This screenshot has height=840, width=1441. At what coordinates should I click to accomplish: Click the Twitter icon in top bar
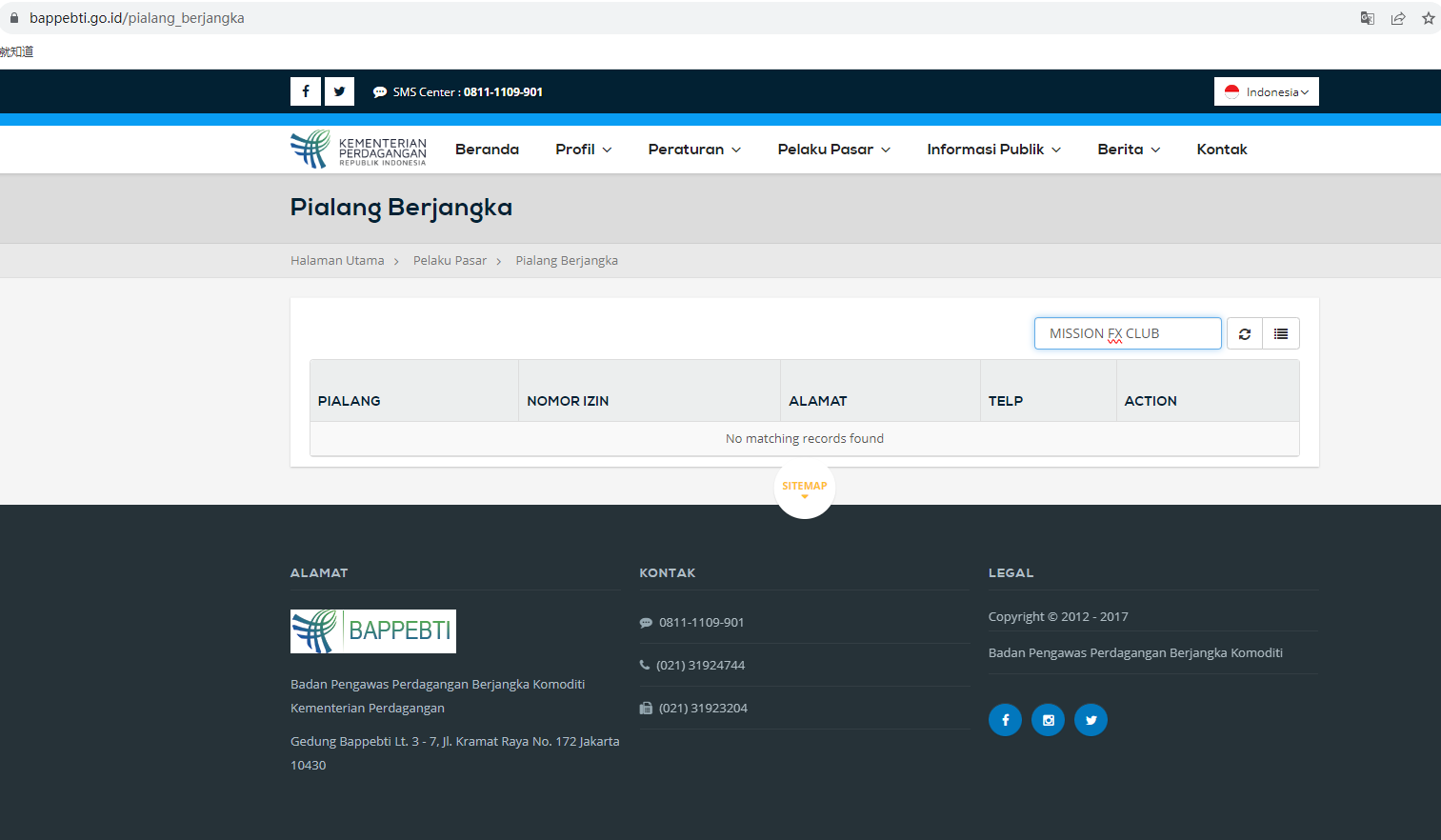(x=339, y=91)
